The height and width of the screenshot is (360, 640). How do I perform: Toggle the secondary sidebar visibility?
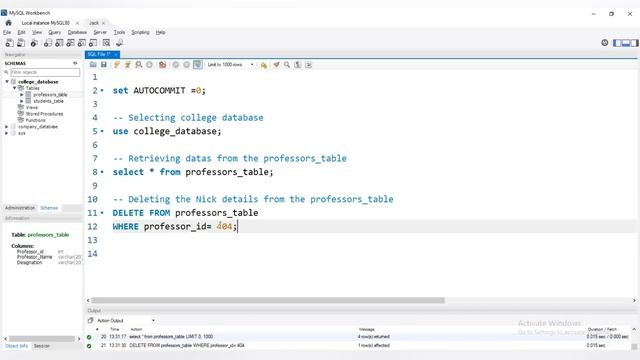tap(635, 43)
